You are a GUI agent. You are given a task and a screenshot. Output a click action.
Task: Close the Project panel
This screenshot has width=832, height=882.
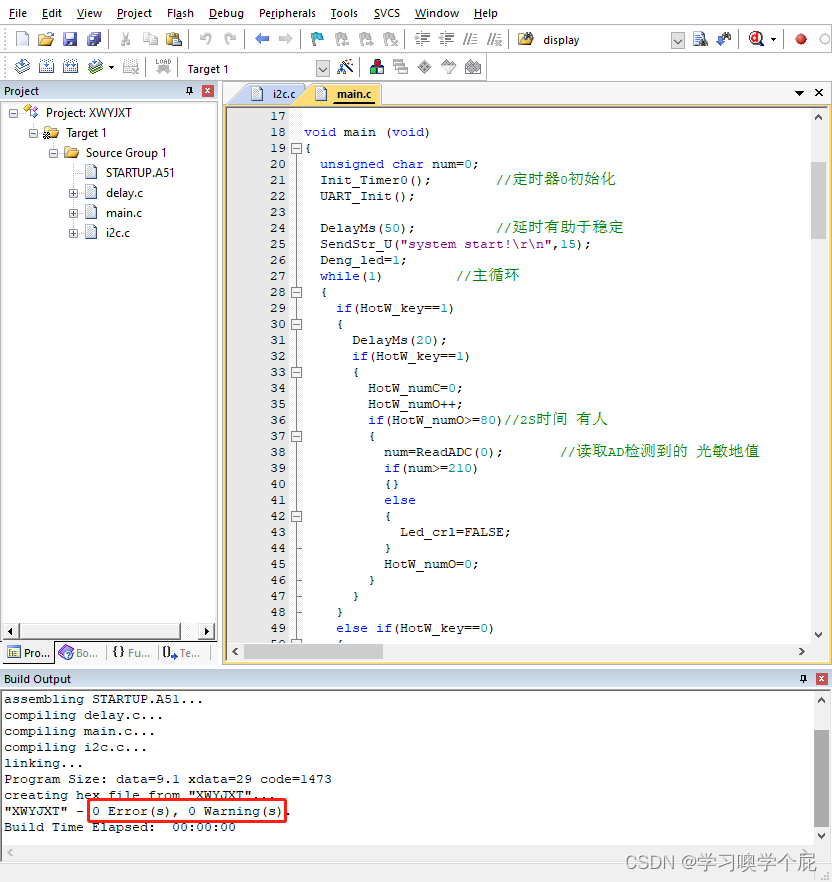208,91
